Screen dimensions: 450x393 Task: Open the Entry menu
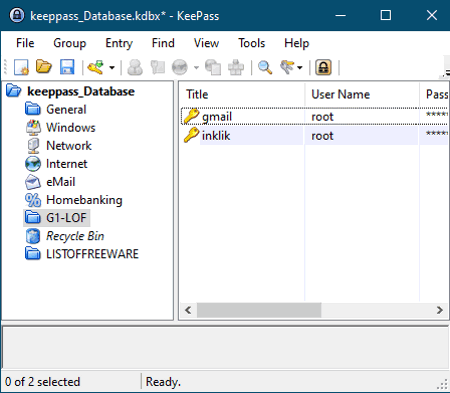[x=119, y=43]
